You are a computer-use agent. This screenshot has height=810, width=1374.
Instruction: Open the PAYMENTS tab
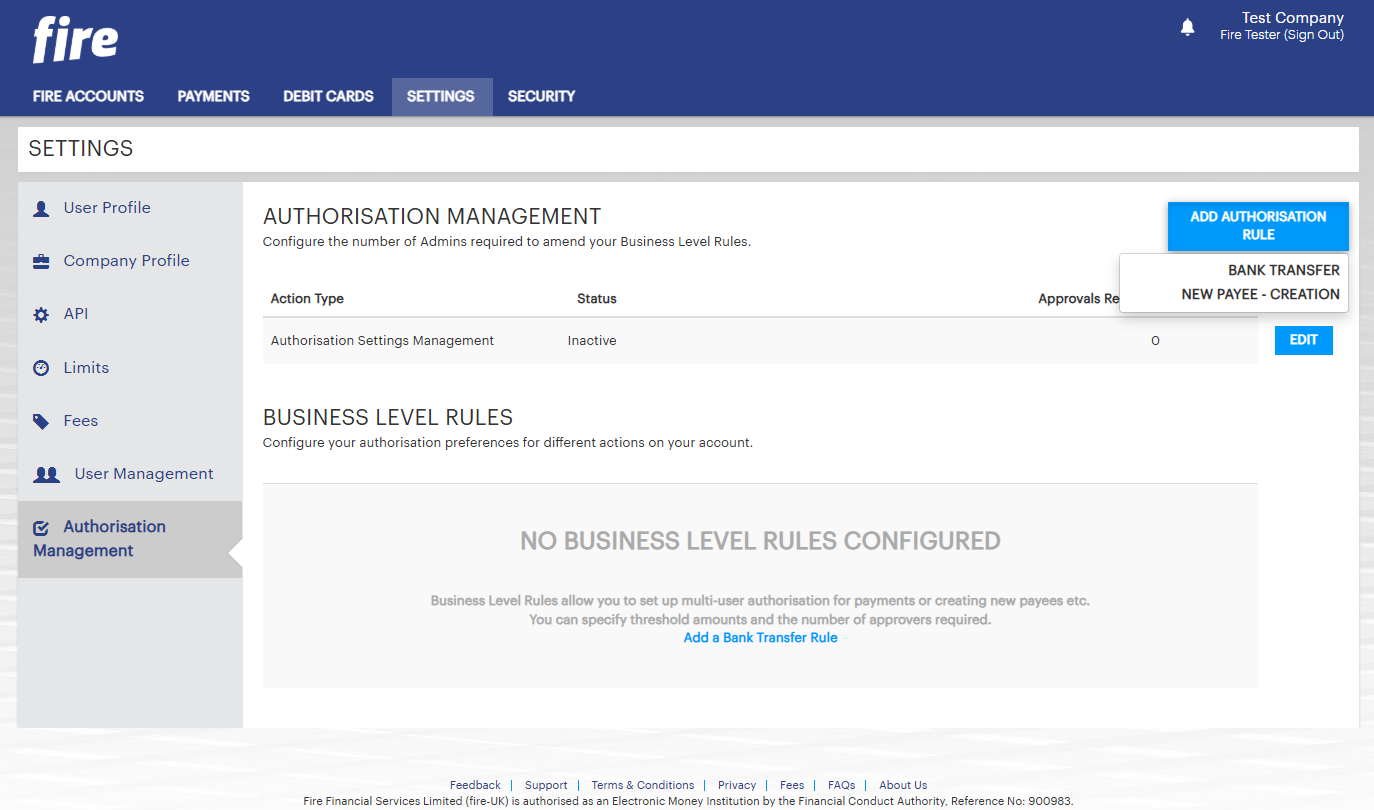click(x=213, y=96)
